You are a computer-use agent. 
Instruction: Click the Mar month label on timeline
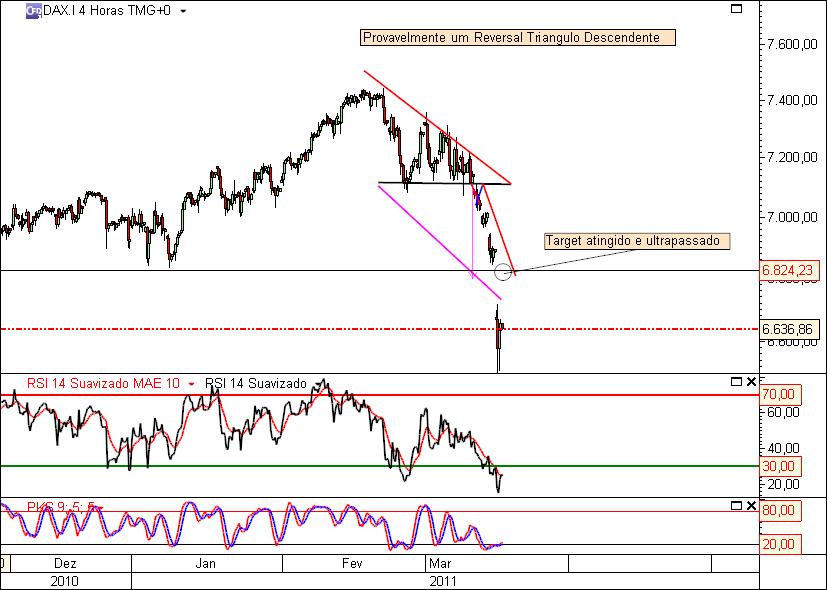tap(440, 563)
